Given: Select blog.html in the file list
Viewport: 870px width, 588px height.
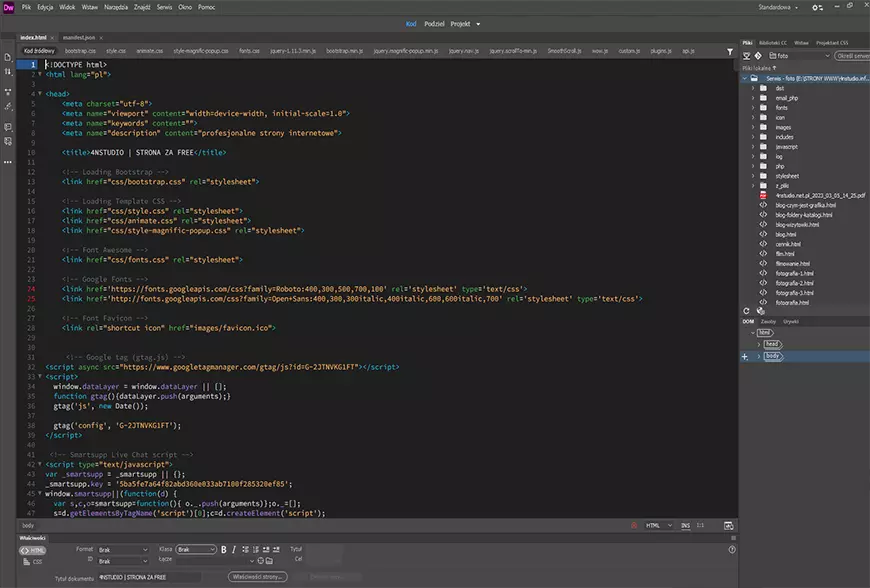Looking at the screenshot, I should tap(785, 235).
